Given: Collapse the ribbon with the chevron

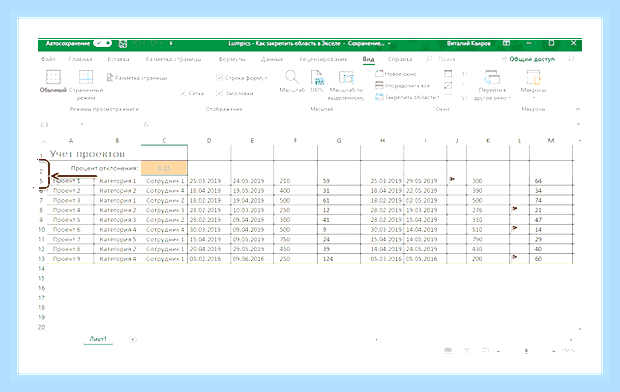Looking at the screenshot, I should click(x=578, y=109).
